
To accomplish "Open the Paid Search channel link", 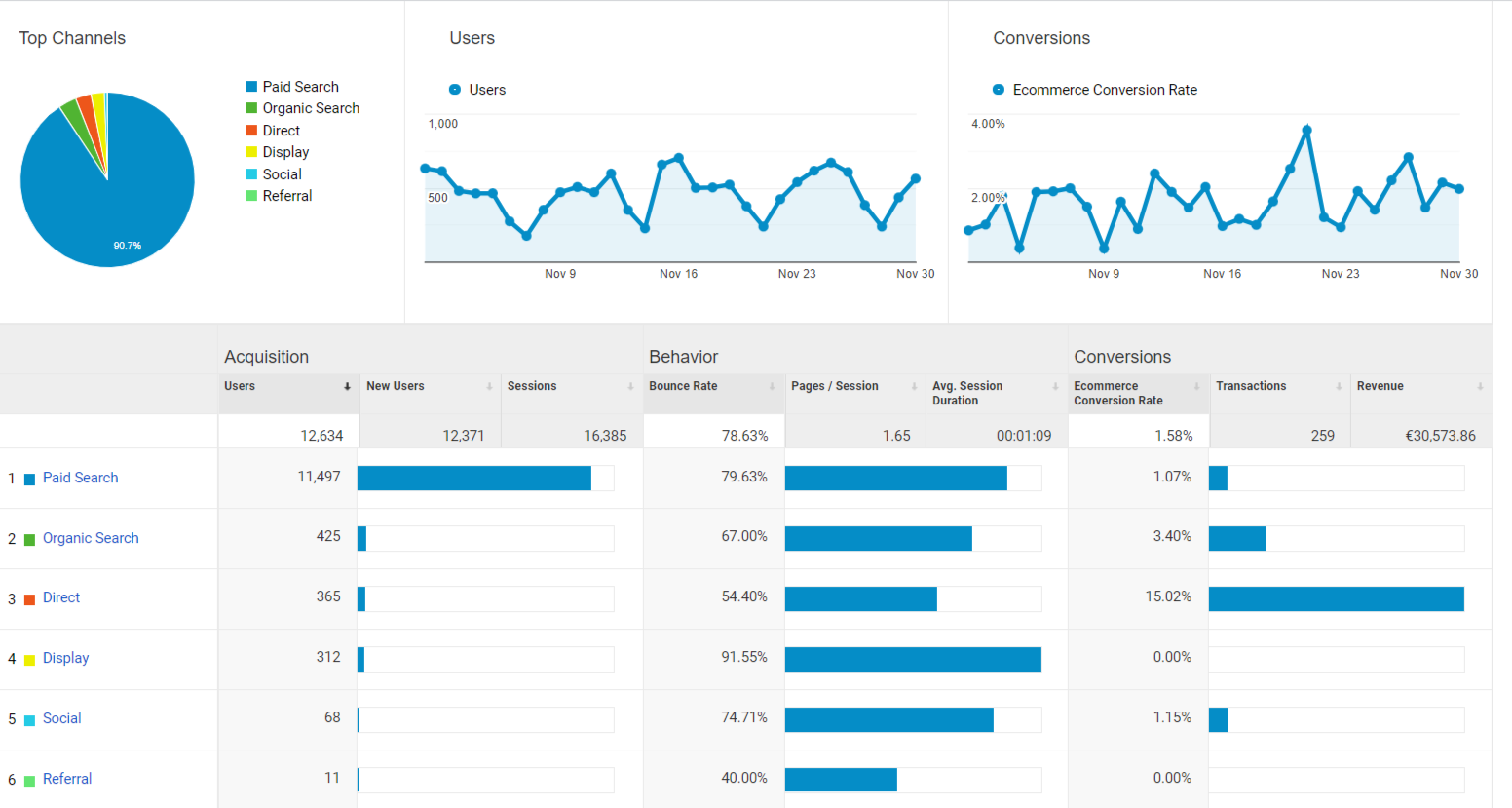I will (80, 478).
